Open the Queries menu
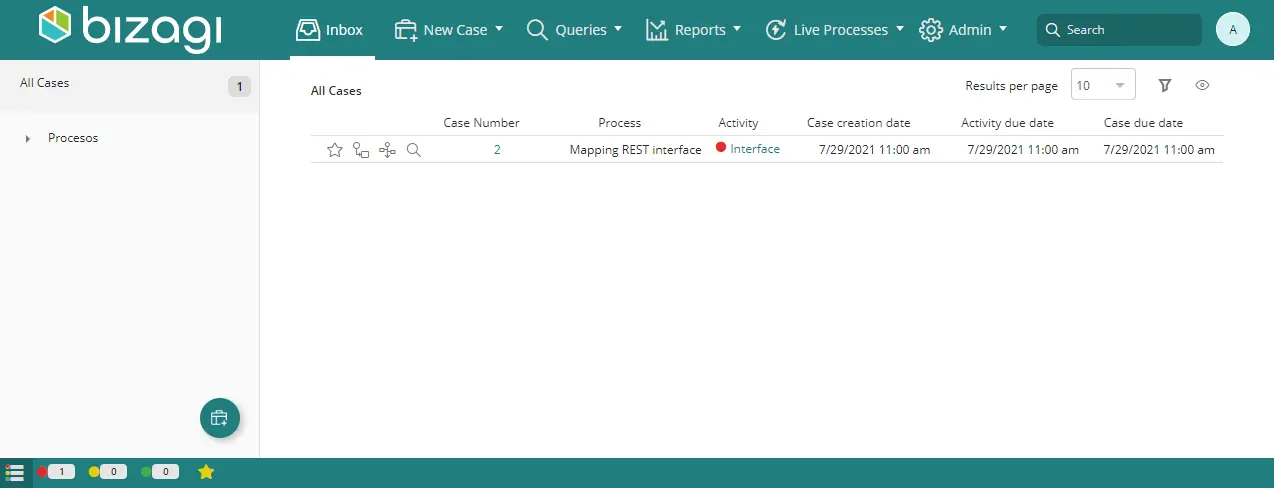Image resolution: width=1274 pixels, height=488 pixels. pyautogui.click(x=574, y=30)
